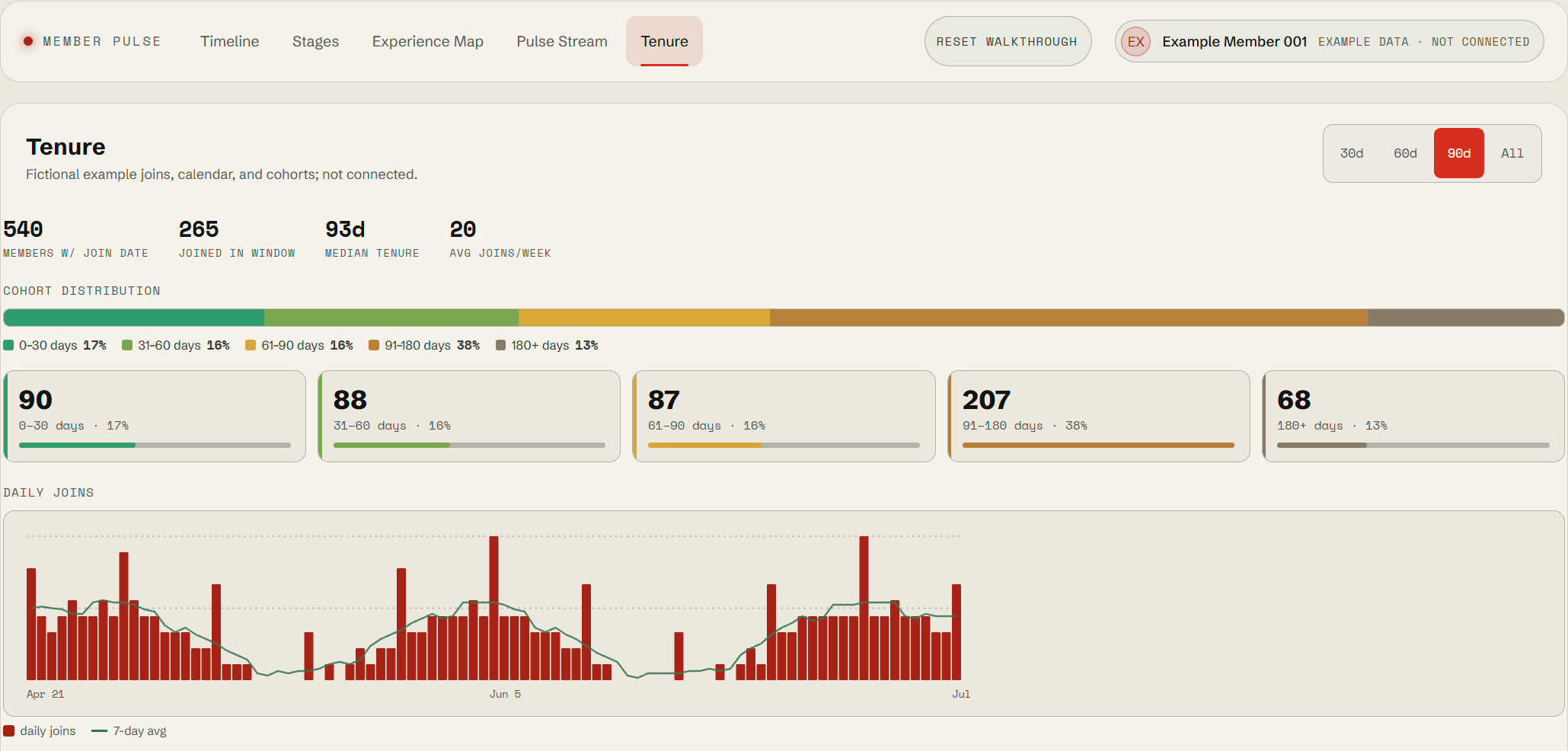The height and width of the screenshot is (751, 1568).
Task: Click the gray 180+ days distribution bar segment
Action: point(1466,318)
